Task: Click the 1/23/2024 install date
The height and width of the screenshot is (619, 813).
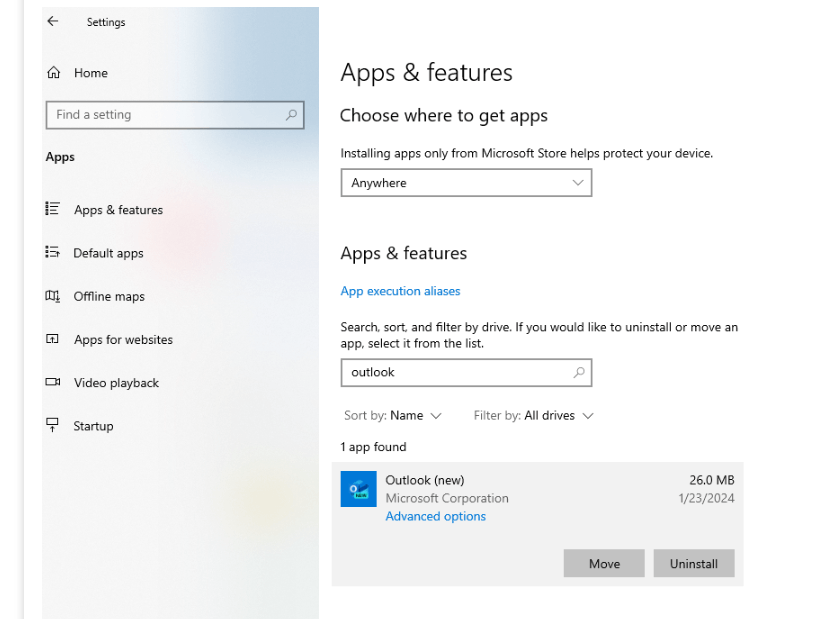Action: click(706, 498)
